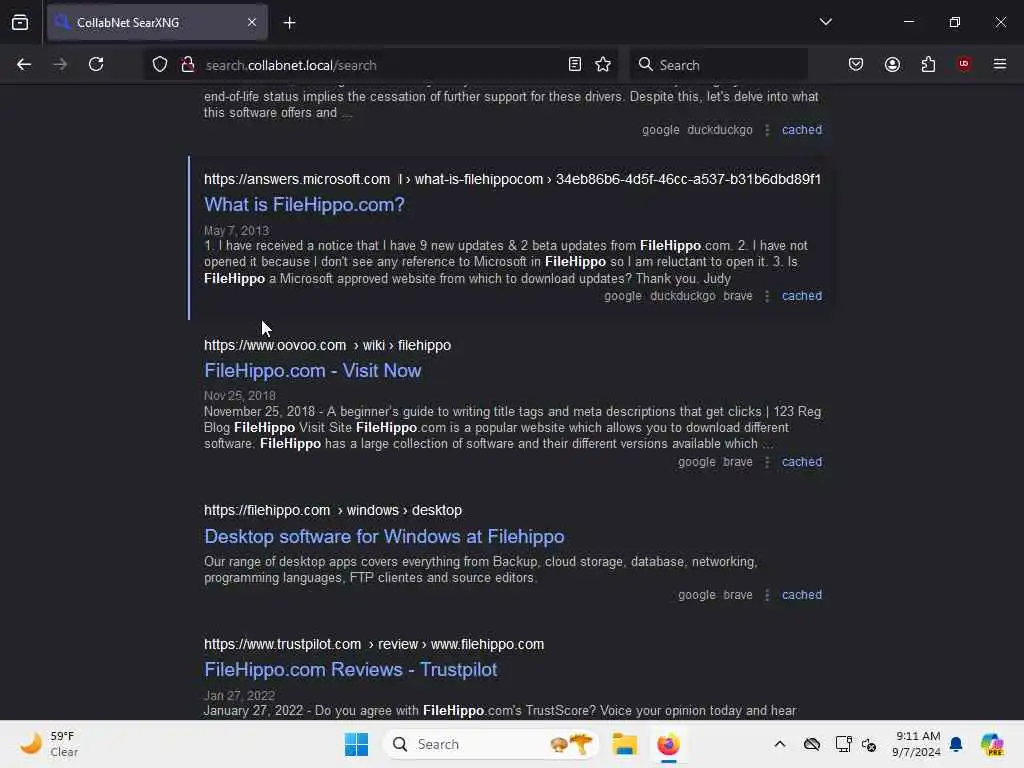Open three-dot menu on the topmost result
1024x768 pixels.
point(767,130)
